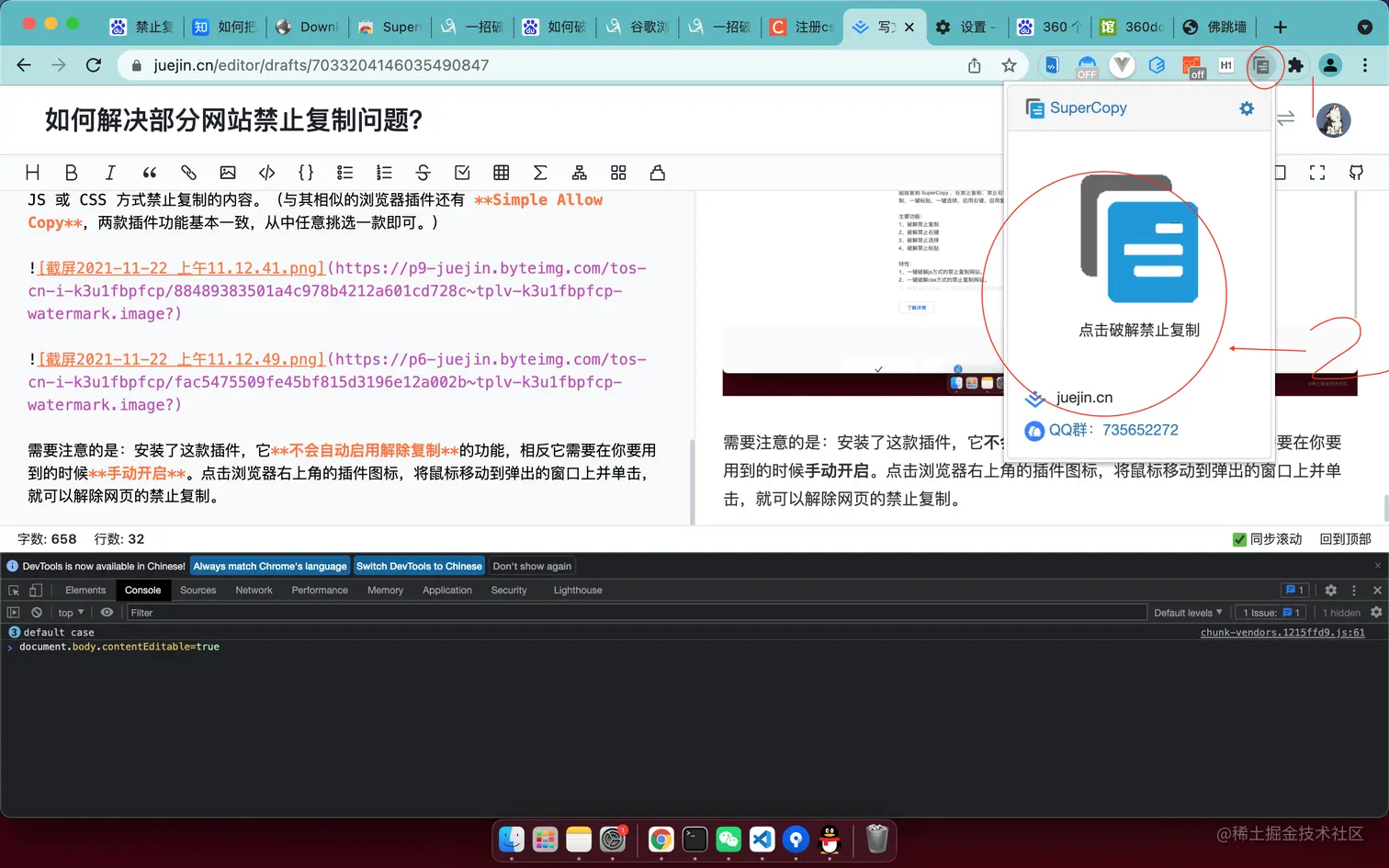Switch to the Network panel in DevTools
Viewport: 1389px width, 868px height.
254,590
